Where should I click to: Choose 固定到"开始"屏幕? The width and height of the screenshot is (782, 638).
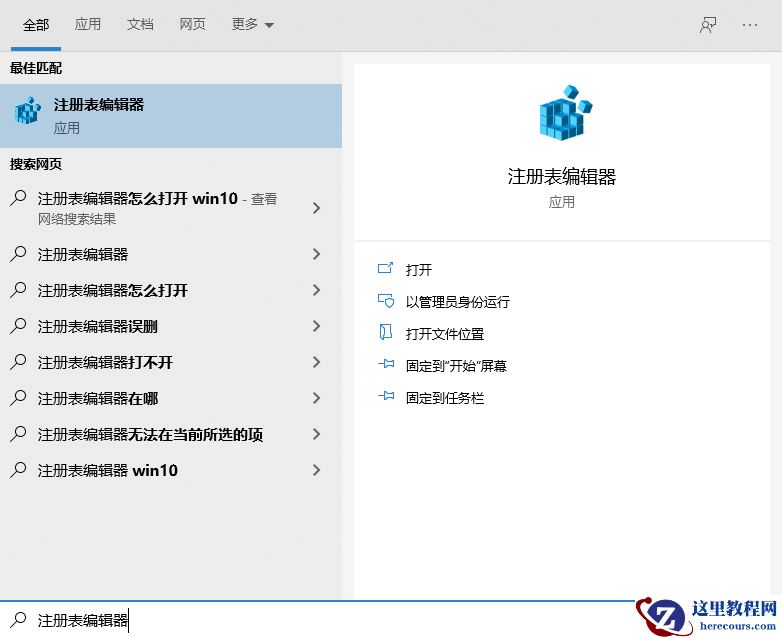456,366
